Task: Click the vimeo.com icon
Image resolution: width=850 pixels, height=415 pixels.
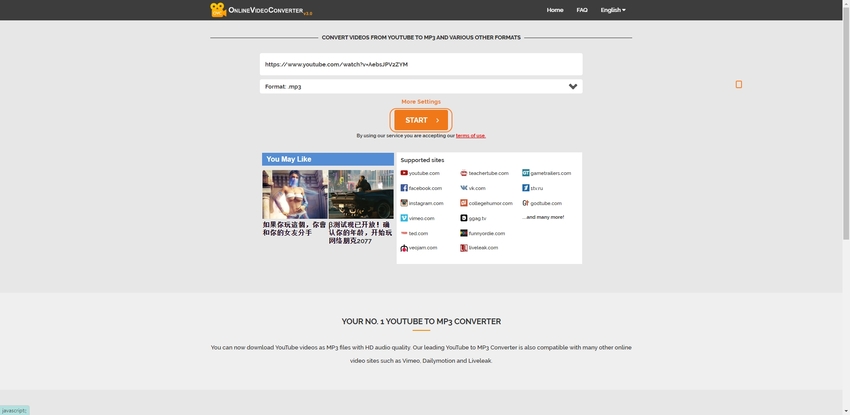Action: tap(404, 218)
